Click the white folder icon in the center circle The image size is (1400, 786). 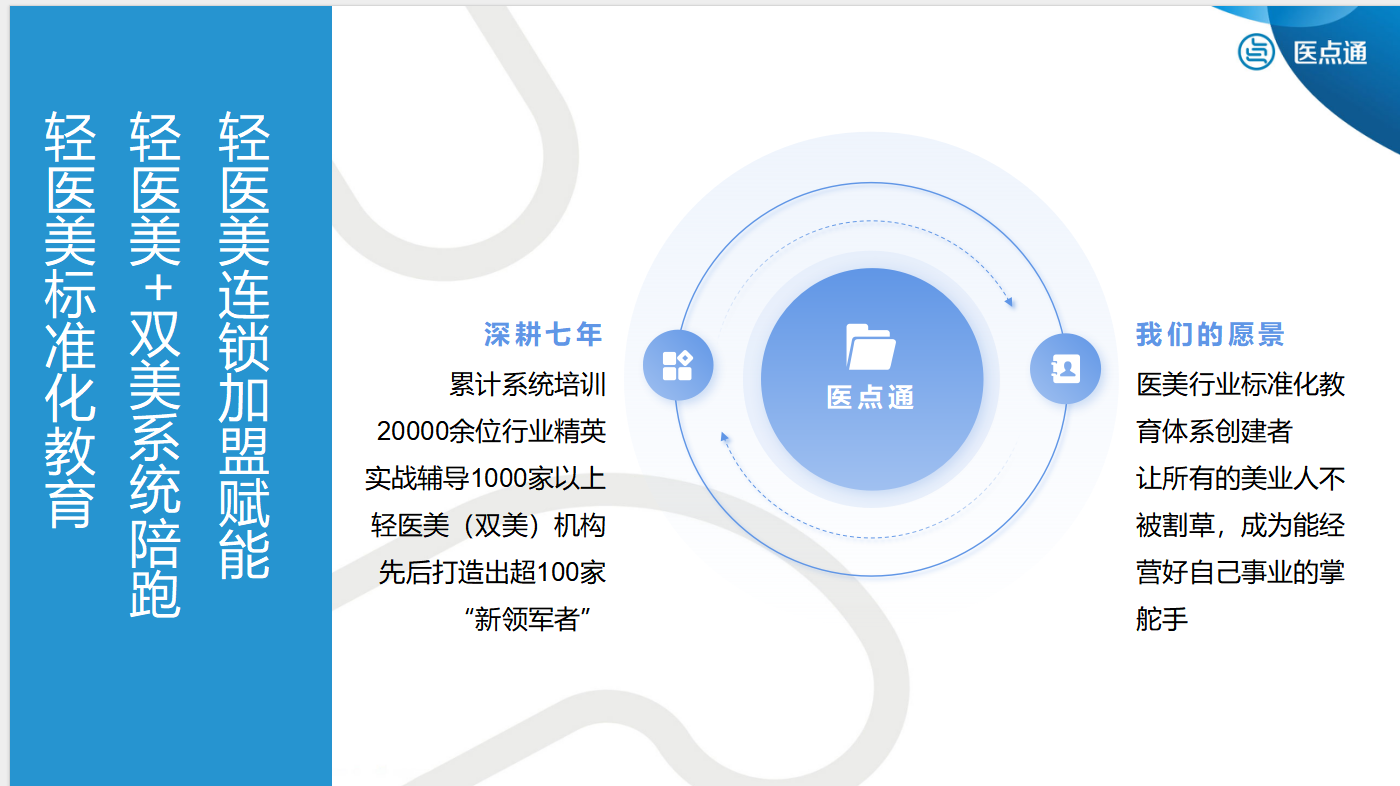tap(871, 347)
